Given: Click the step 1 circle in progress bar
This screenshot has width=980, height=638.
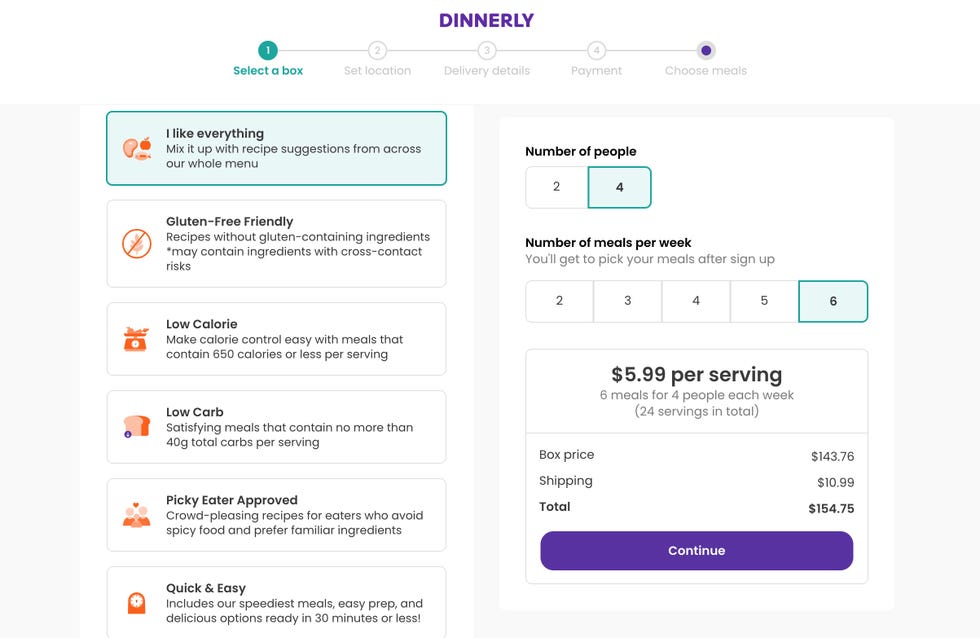Looking at the screenshot, I should tap(268, 51).
